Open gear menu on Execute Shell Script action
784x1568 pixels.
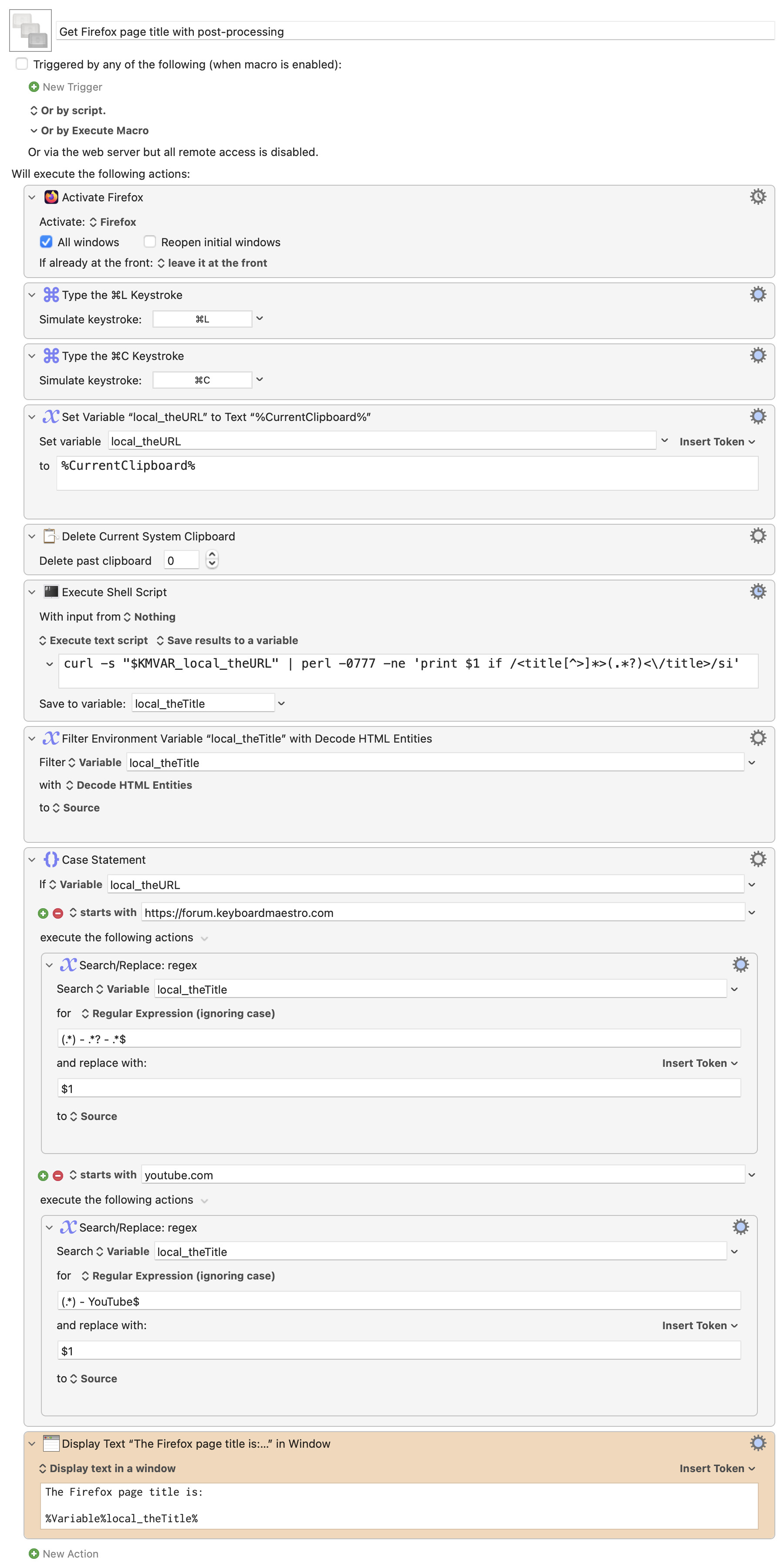[757, 591]
